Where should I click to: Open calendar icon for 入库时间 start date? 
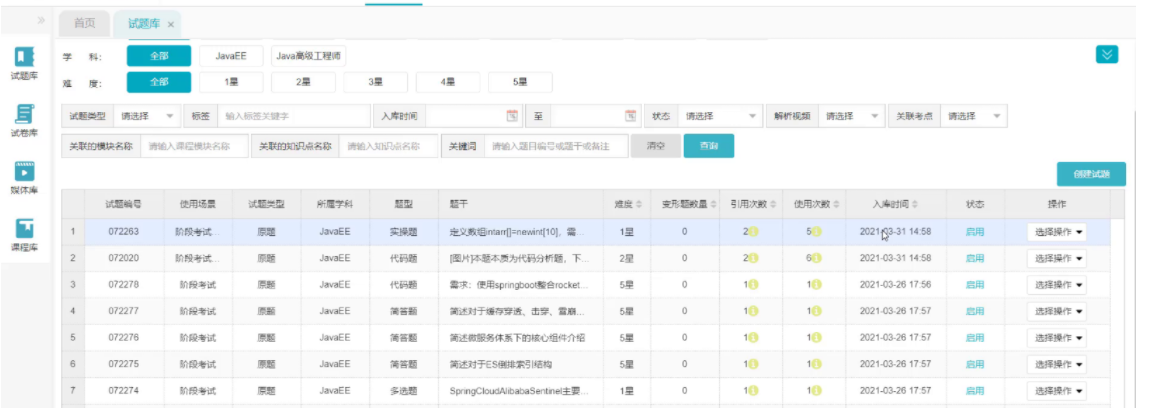tap(512, 116)
